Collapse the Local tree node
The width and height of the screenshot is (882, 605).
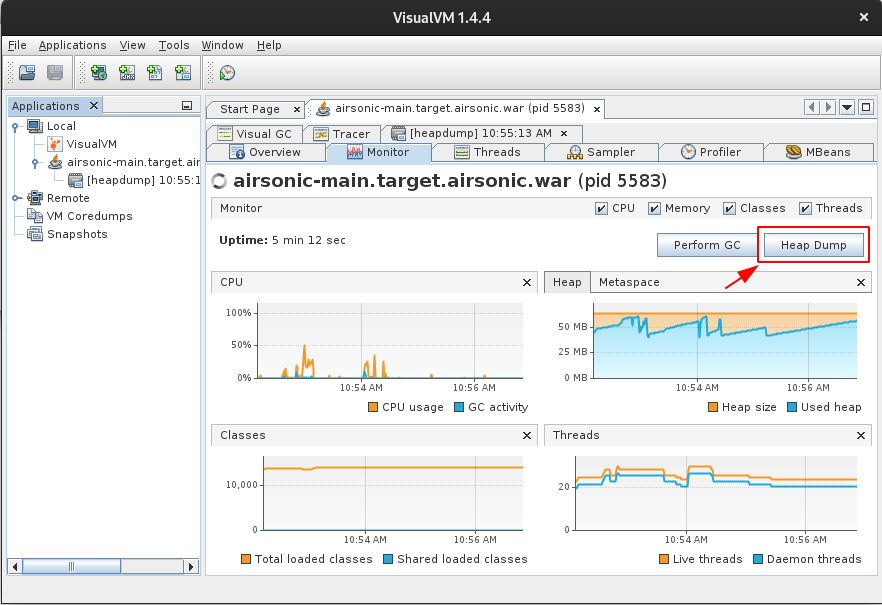(16, 126)
